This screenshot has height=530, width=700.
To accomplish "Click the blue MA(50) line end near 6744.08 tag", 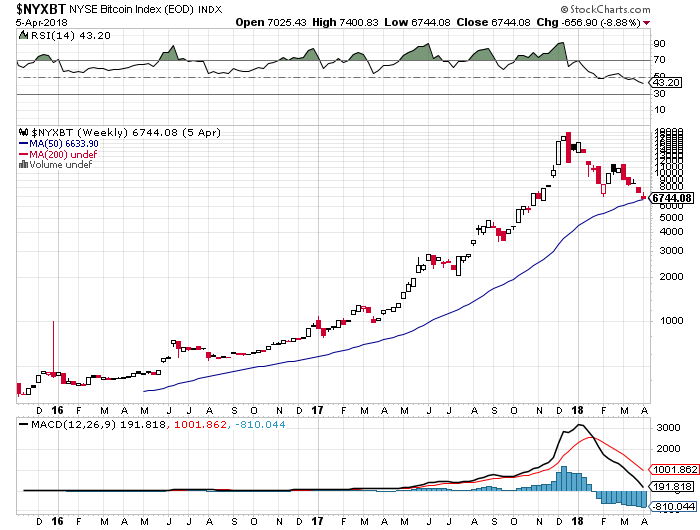I will coord(641,200).
